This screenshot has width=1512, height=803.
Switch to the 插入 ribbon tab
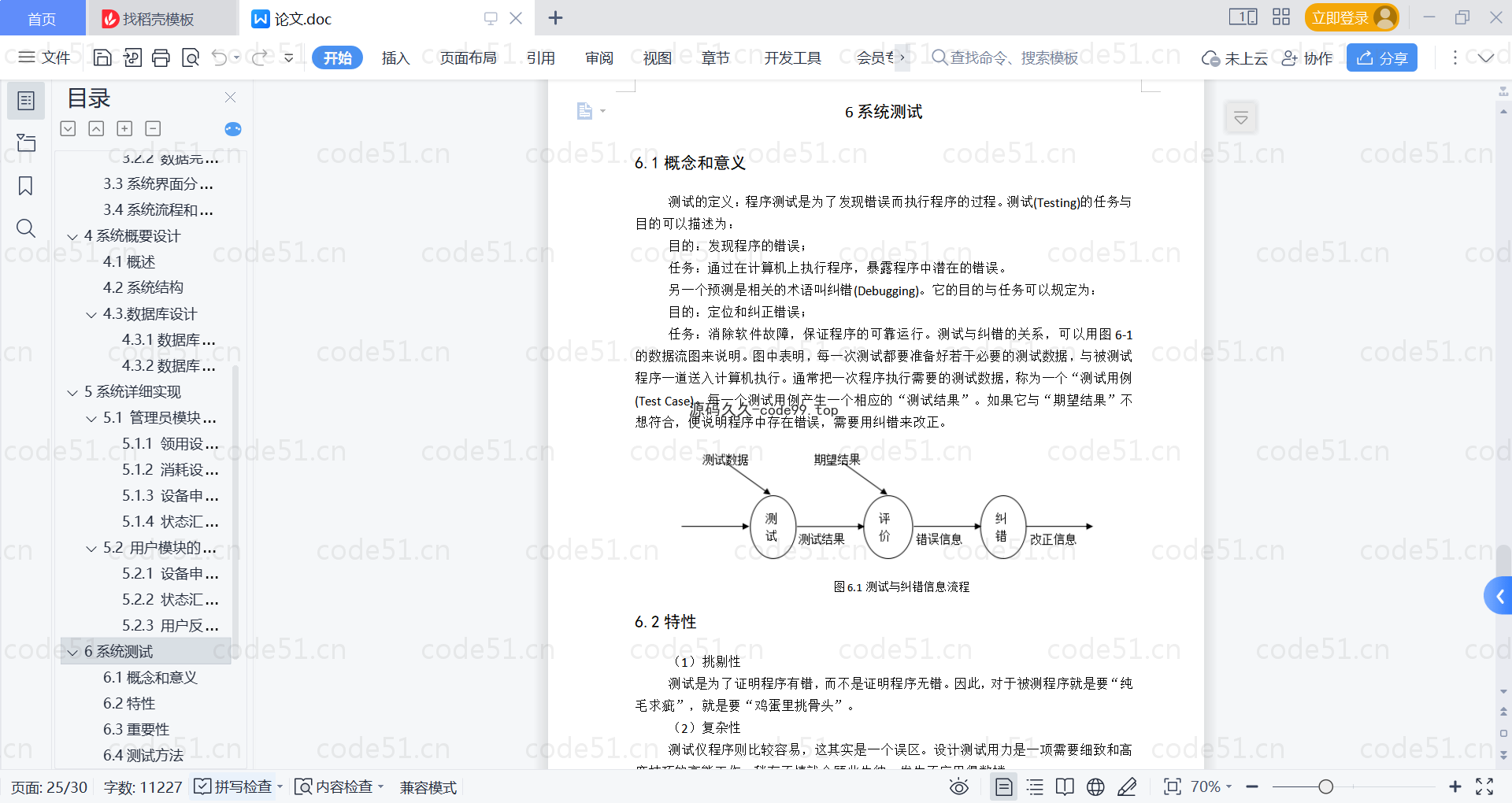(x=395, y=57)
